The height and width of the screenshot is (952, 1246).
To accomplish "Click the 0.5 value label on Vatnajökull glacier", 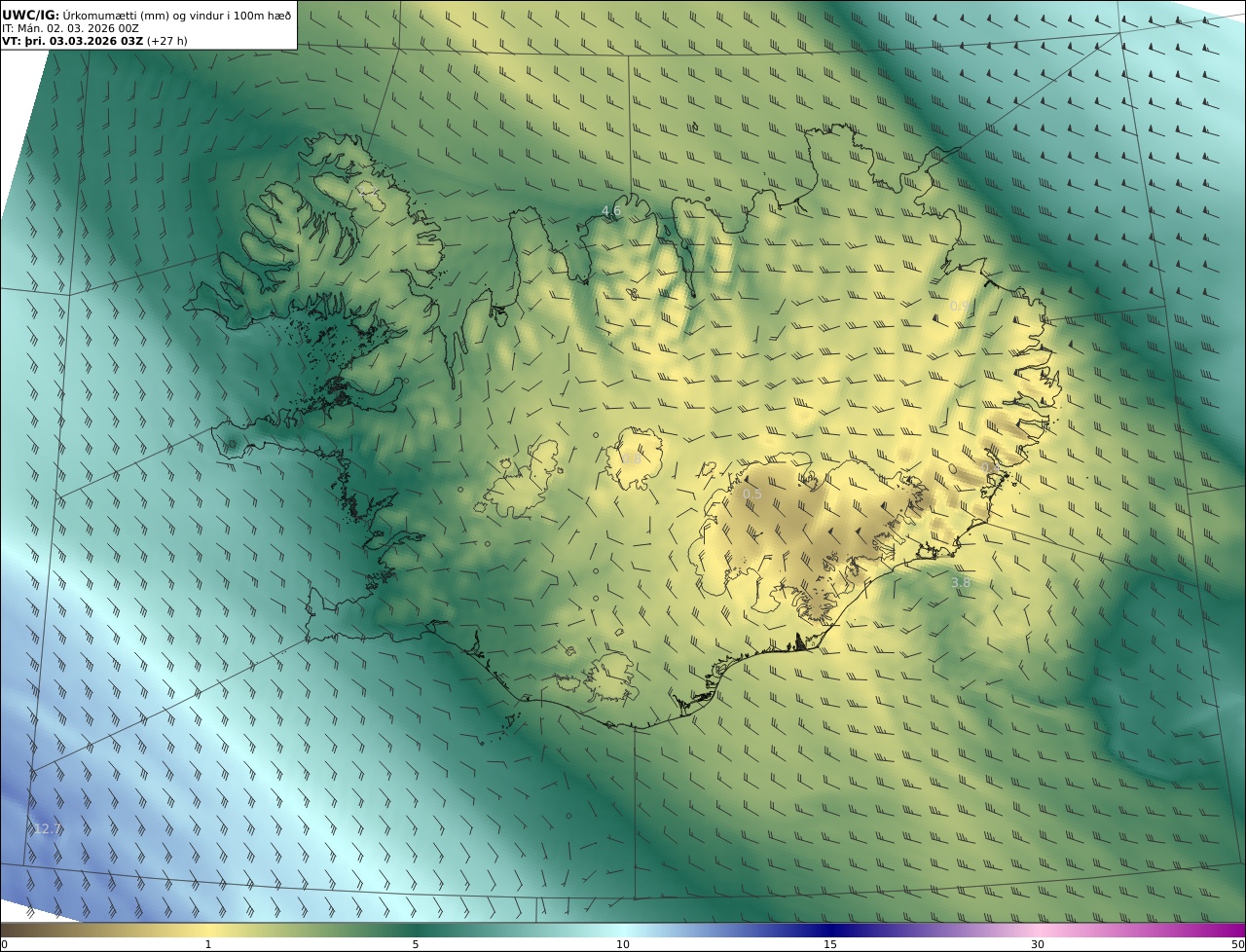I will click(x=752, y=494).
